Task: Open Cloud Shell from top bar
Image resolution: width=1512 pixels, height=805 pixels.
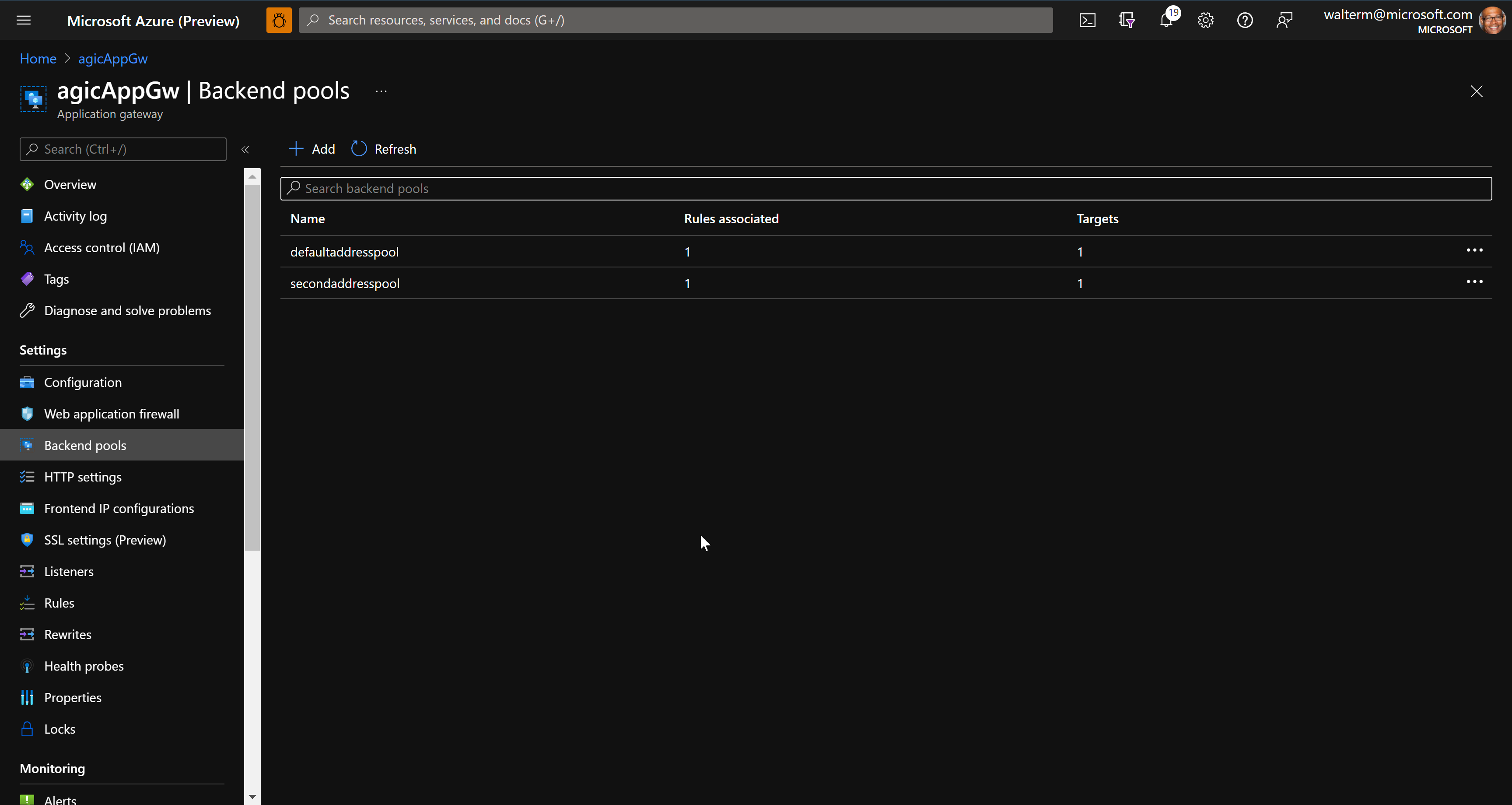Action: tap(1087, 21)
